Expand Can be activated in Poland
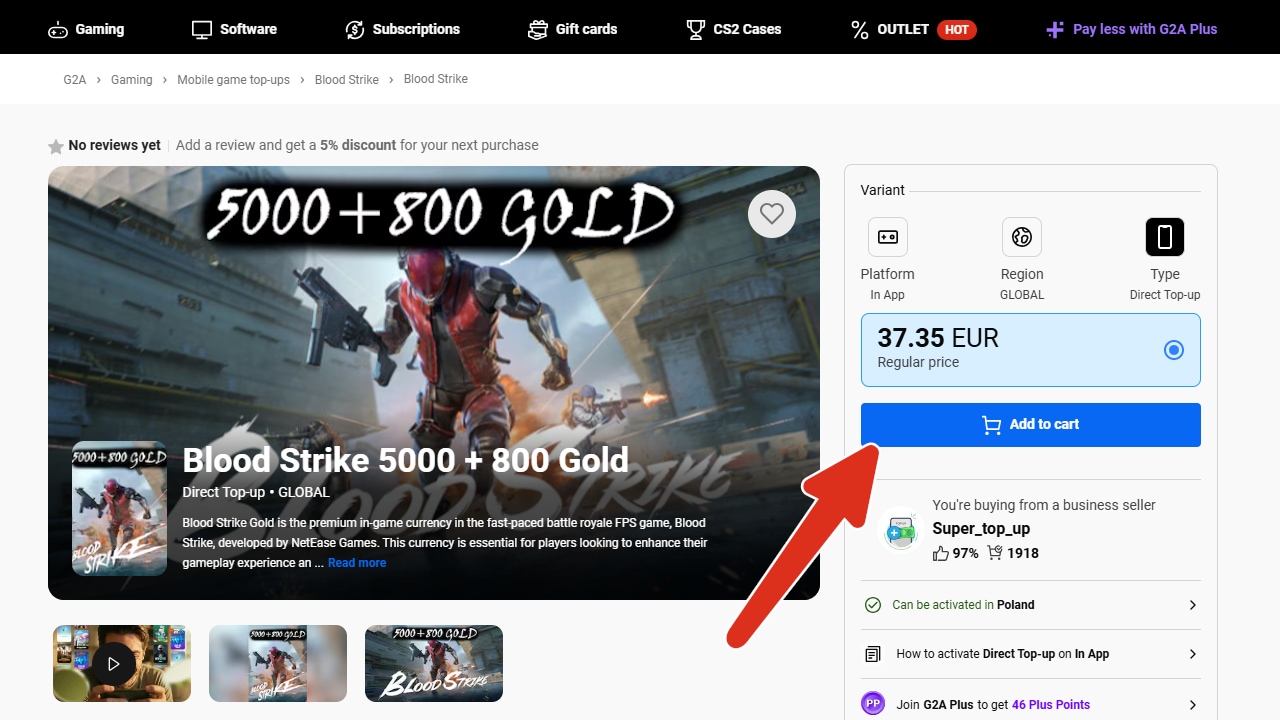This screenshot has height=720, width=1280. (1192, 605)
